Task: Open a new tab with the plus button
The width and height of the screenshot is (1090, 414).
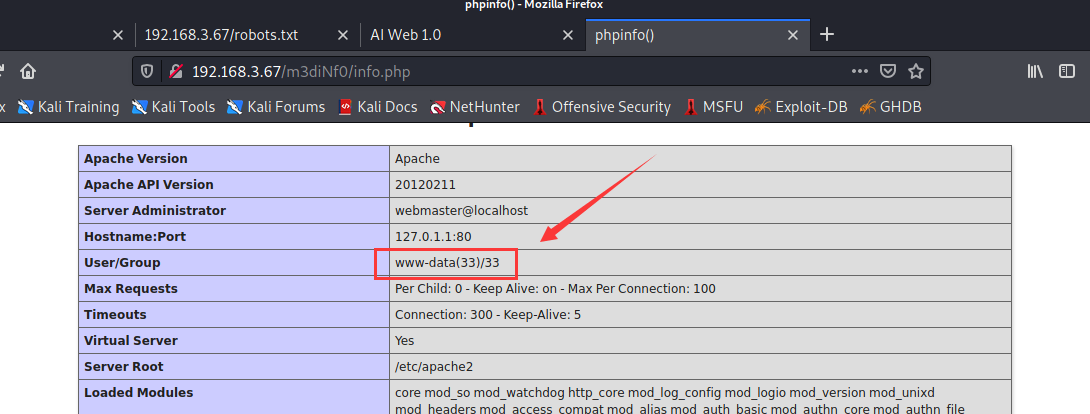Action: click(826, 34)
